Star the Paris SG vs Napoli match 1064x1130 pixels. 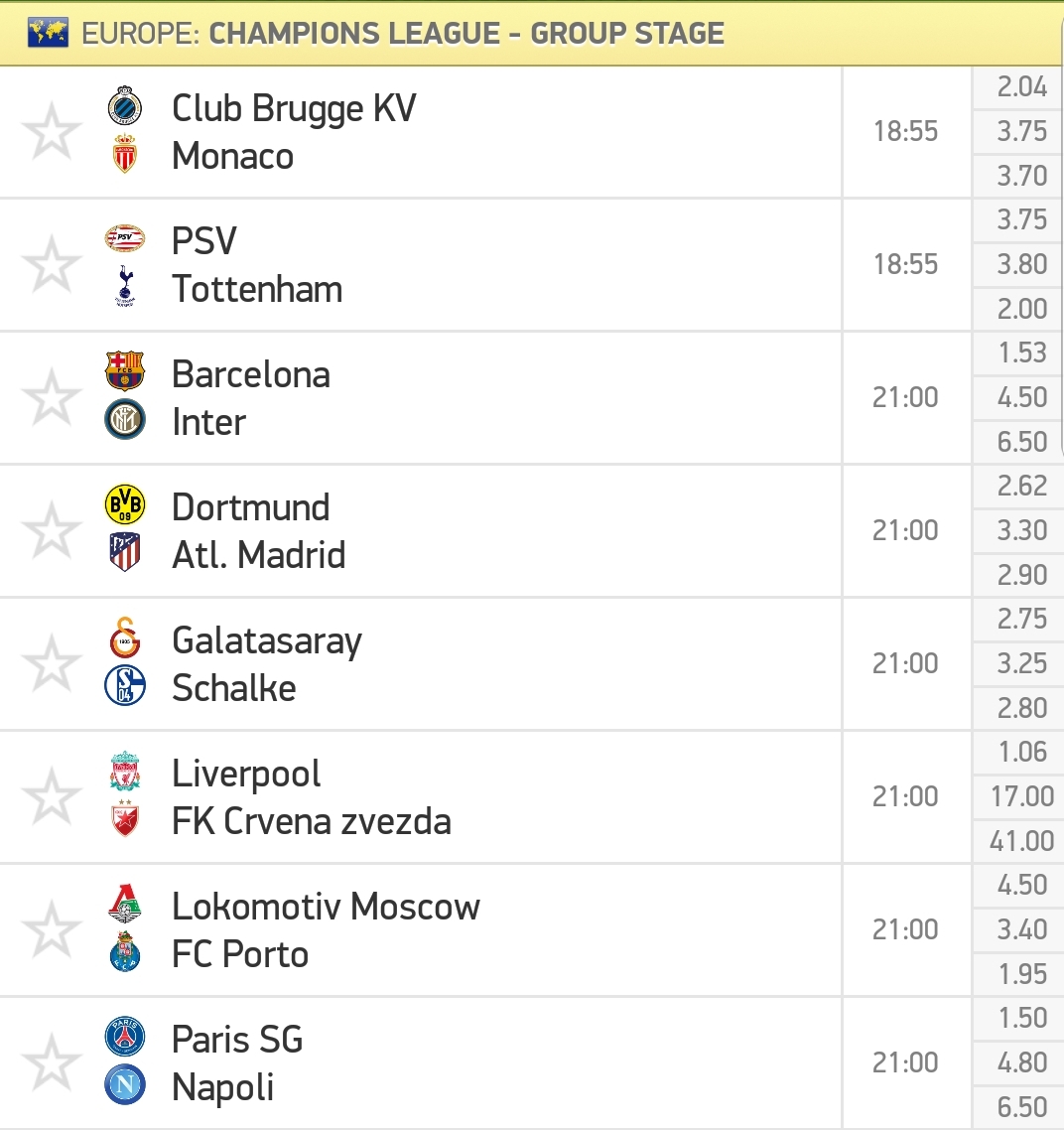coord(52,1062)
